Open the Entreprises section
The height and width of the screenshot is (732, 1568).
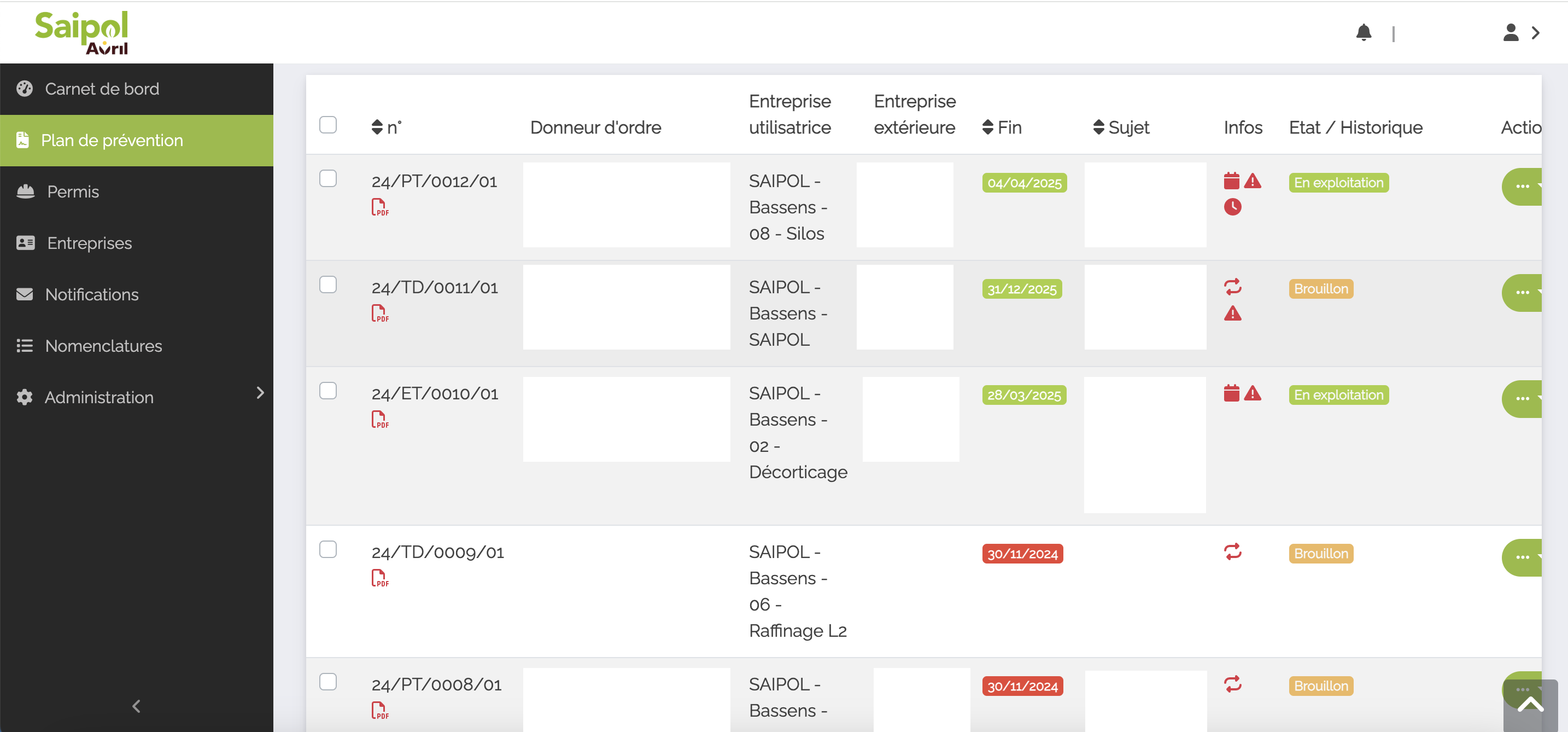click(x=89, y=242)
